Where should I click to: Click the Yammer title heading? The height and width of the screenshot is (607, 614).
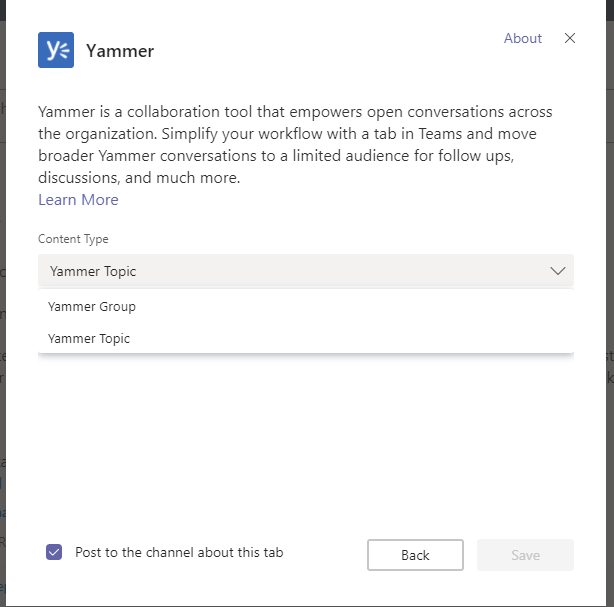tap(120, 51)
